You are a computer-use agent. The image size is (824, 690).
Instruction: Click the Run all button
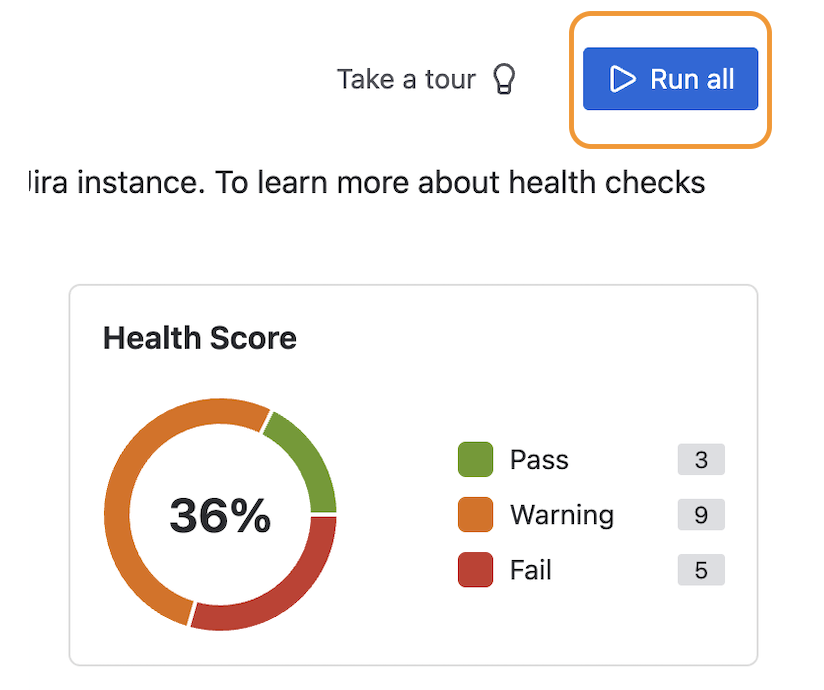670,79
